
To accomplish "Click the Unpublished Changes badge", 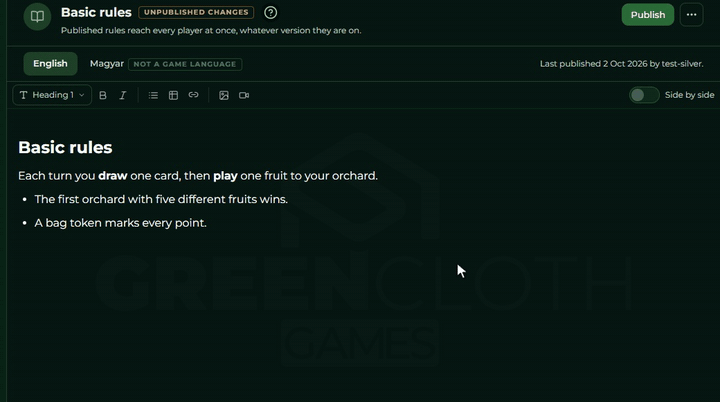I will (196, 12).
